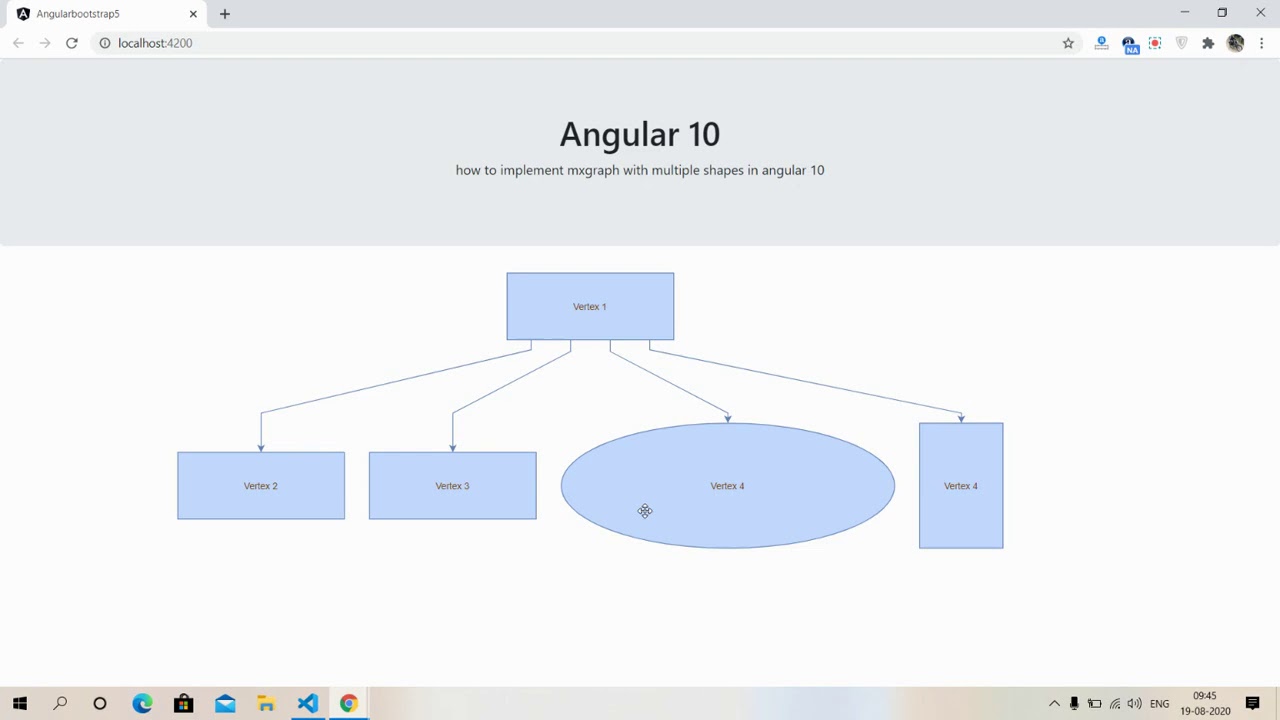Viewport: 1280px width, 720px height.
Task: Click the gray shield extension icon
Action: 1182,43
